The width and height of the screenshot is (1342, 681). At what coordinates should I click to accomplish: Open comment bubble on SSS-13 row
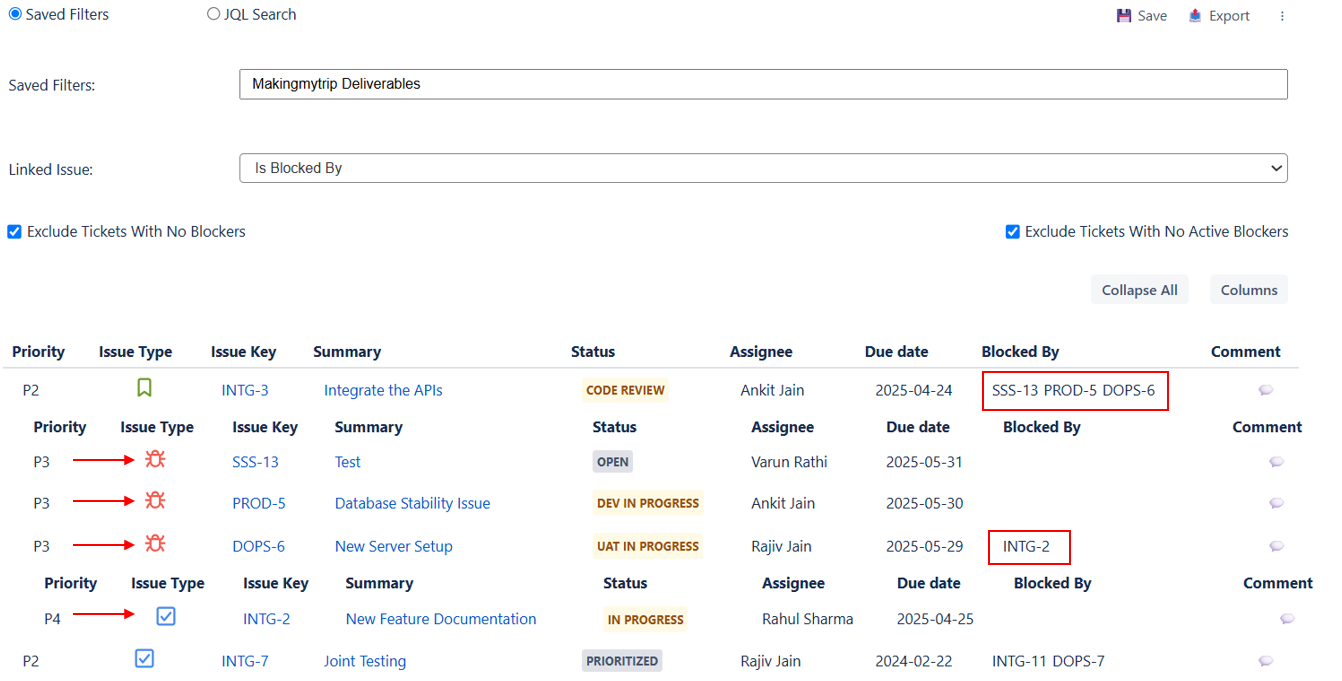[1276, 462]
